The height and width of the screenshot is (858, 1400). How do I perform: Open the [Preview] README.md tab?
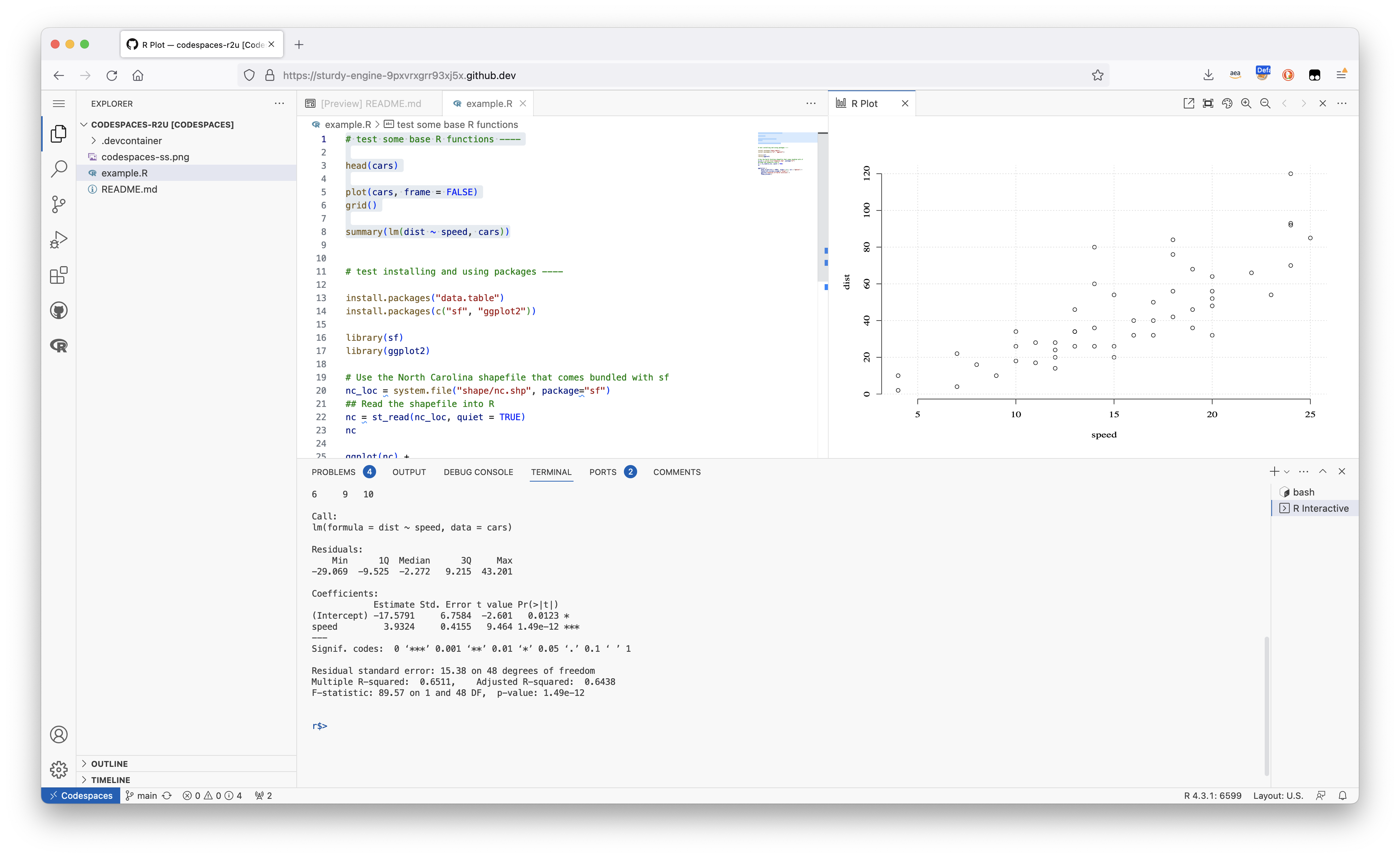371,103
